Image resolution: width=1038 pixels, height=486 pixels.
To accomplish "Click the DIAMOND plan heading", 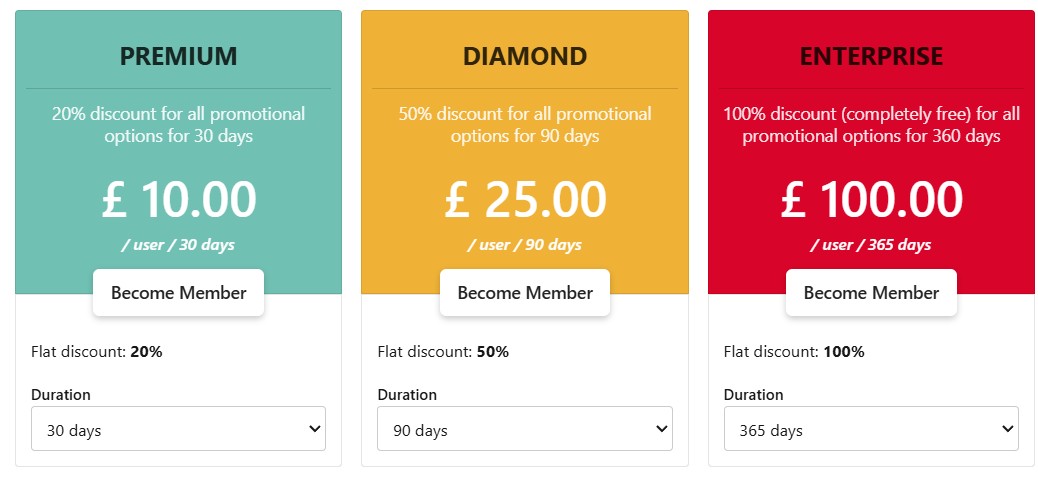I will [x=525, y=56].
